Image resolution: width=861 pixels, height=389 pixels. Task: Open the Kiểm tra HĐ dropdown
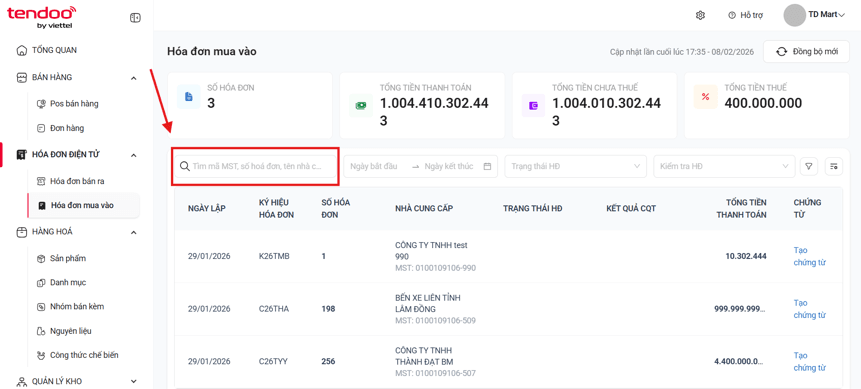coord(724,166)
